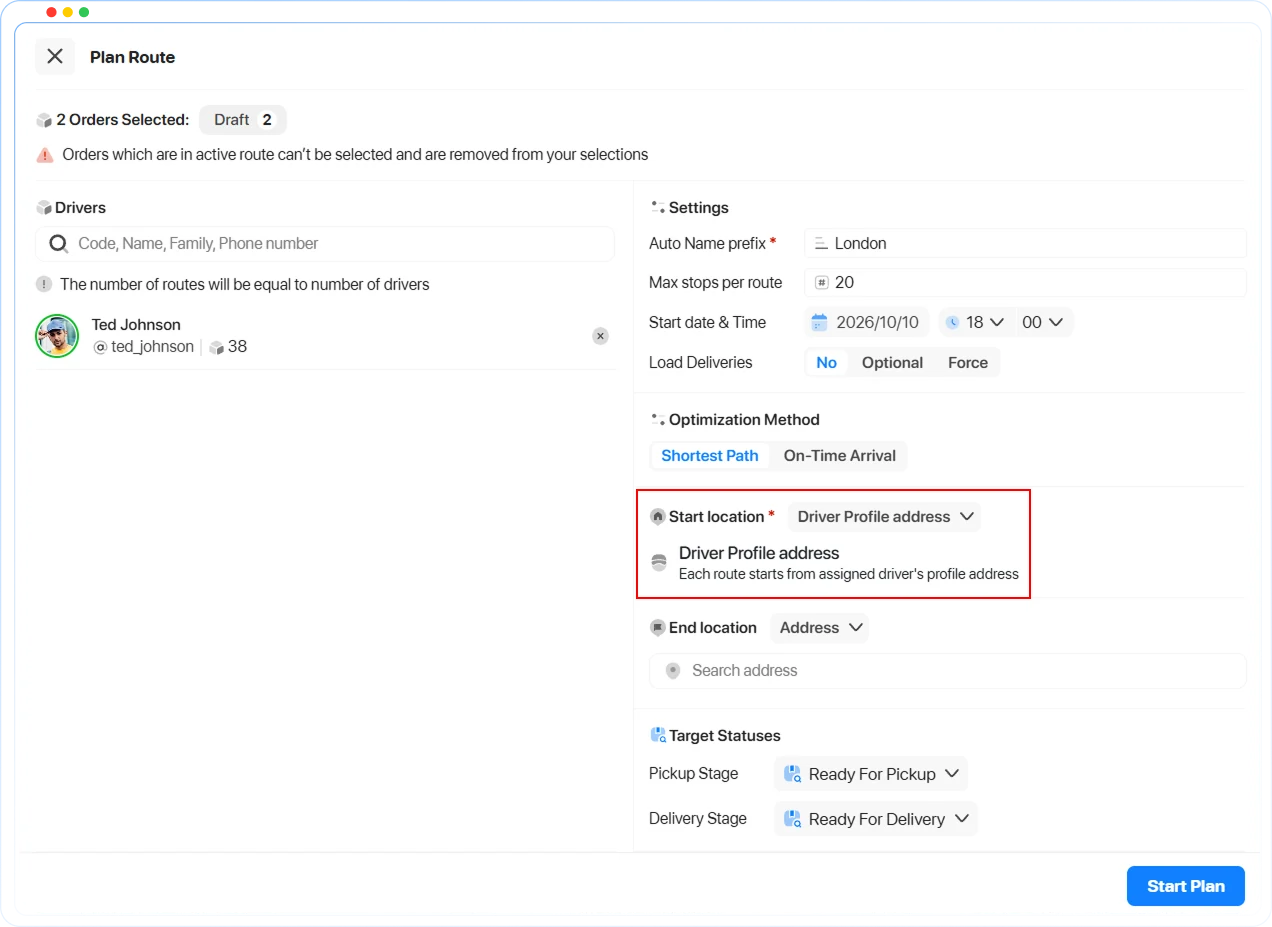Viewport: 1272px width, 927px height.
Task: Click the Search address input field
Action: 948,671
